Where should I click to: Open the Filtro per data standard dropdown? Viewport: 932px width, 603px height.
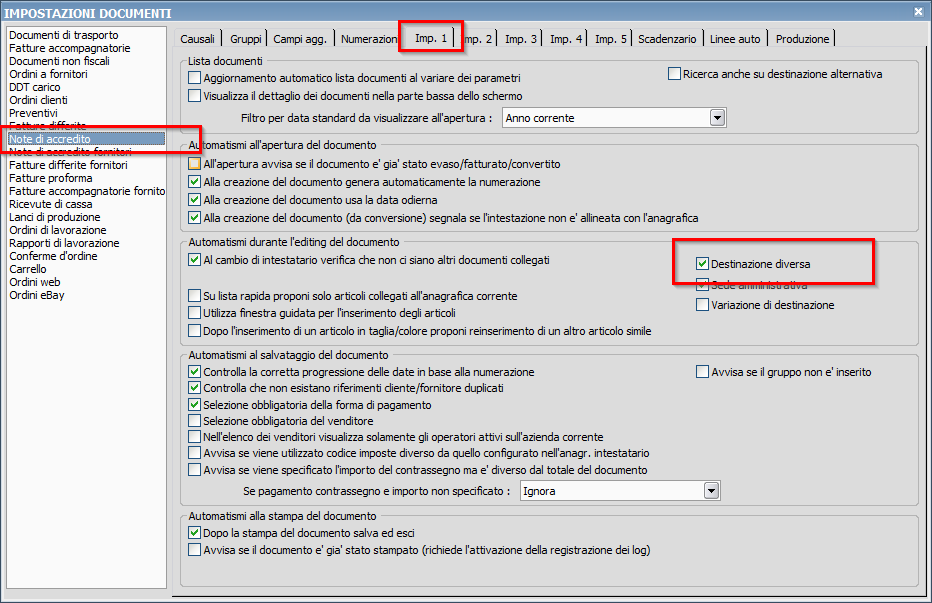(x=717, y=118)
